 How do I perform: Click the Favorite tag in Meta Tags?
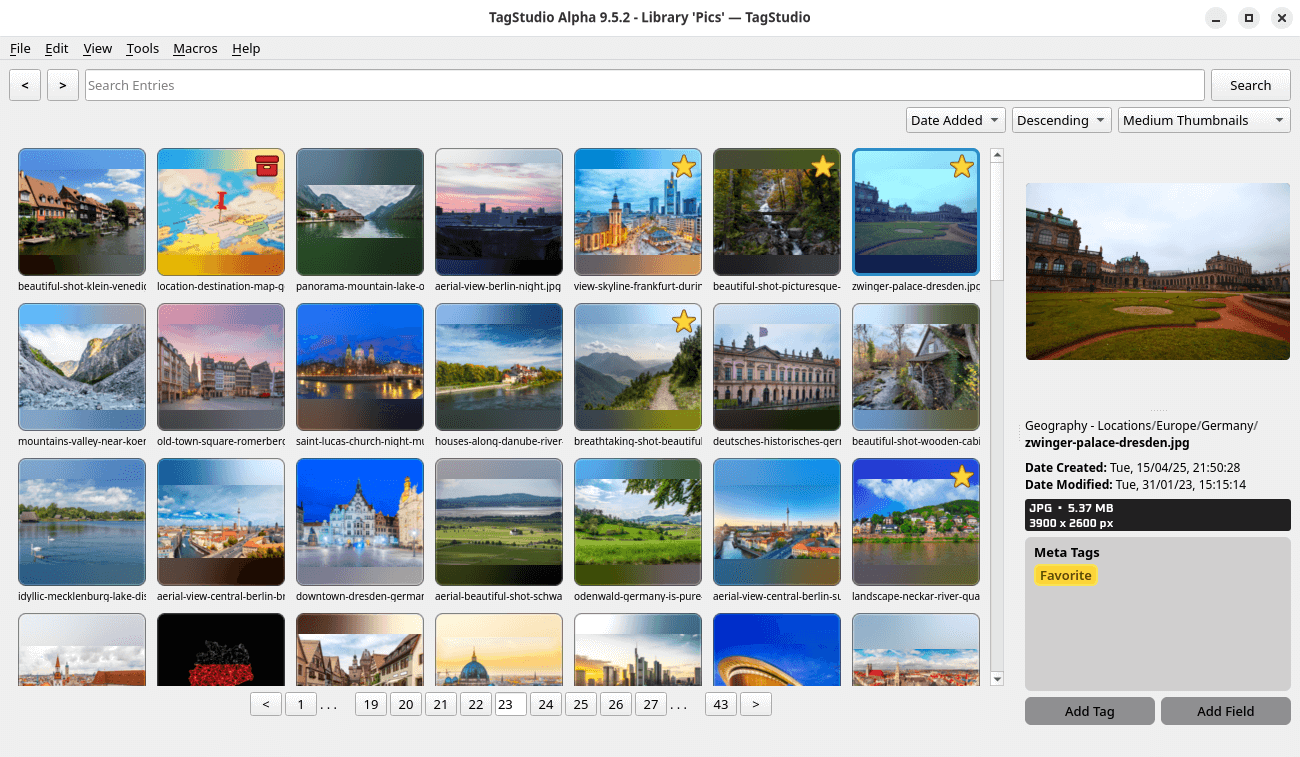click(x=1065, y=575)
